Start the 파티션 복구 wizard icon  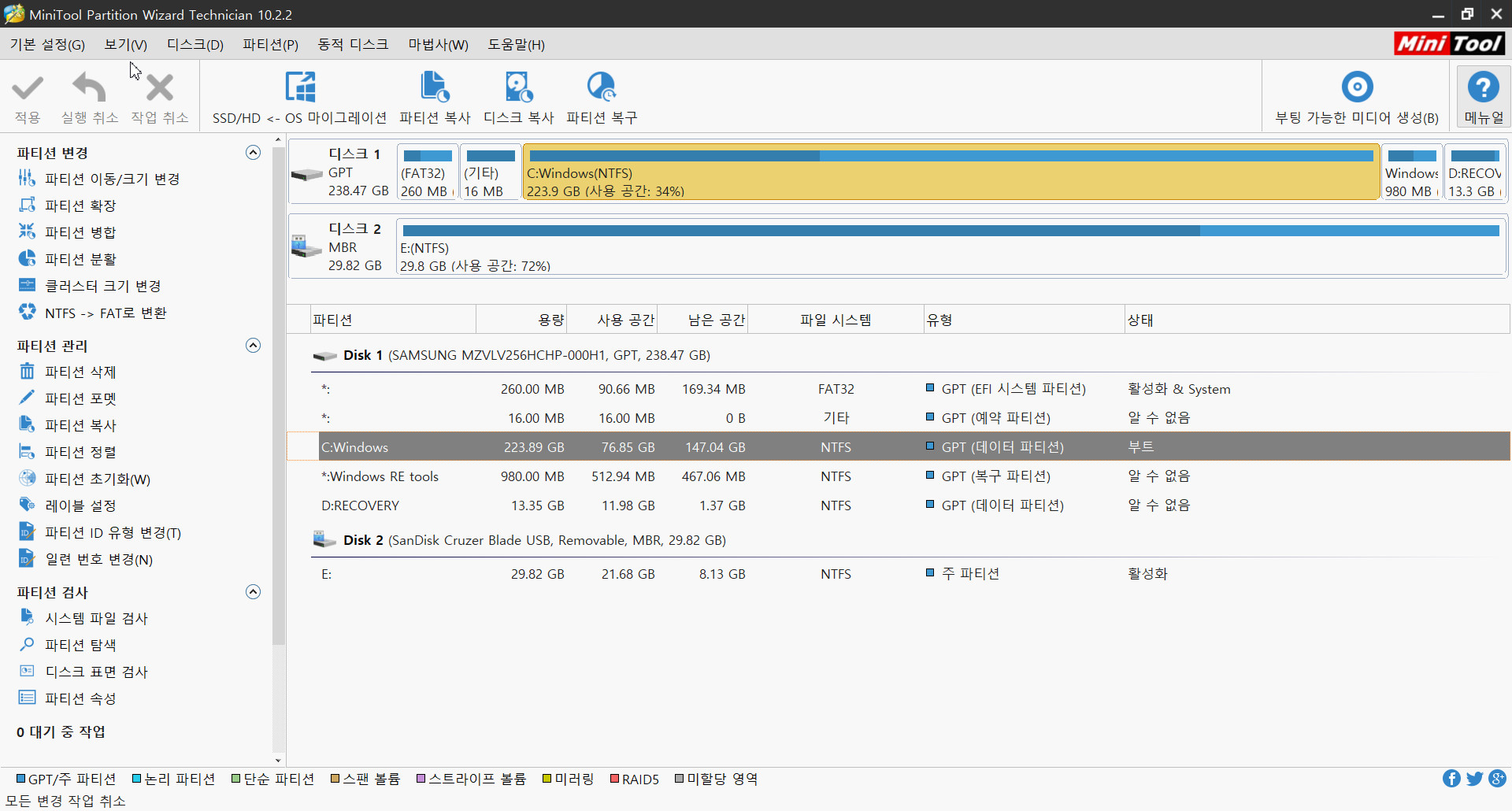tap(602, 87)
